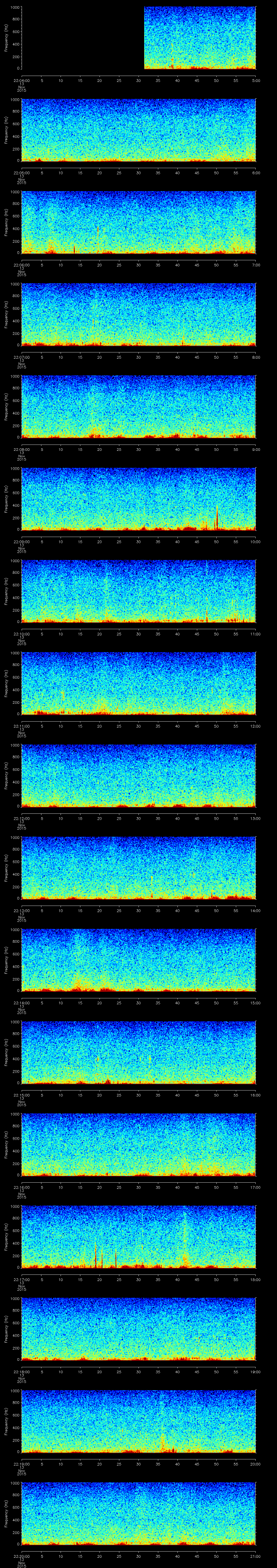Image resolution: width=277 pixels, height=1568 pixels.
Task: Open the spectrogram panel starting at 22:06:00
Action: tap(139, 222)
